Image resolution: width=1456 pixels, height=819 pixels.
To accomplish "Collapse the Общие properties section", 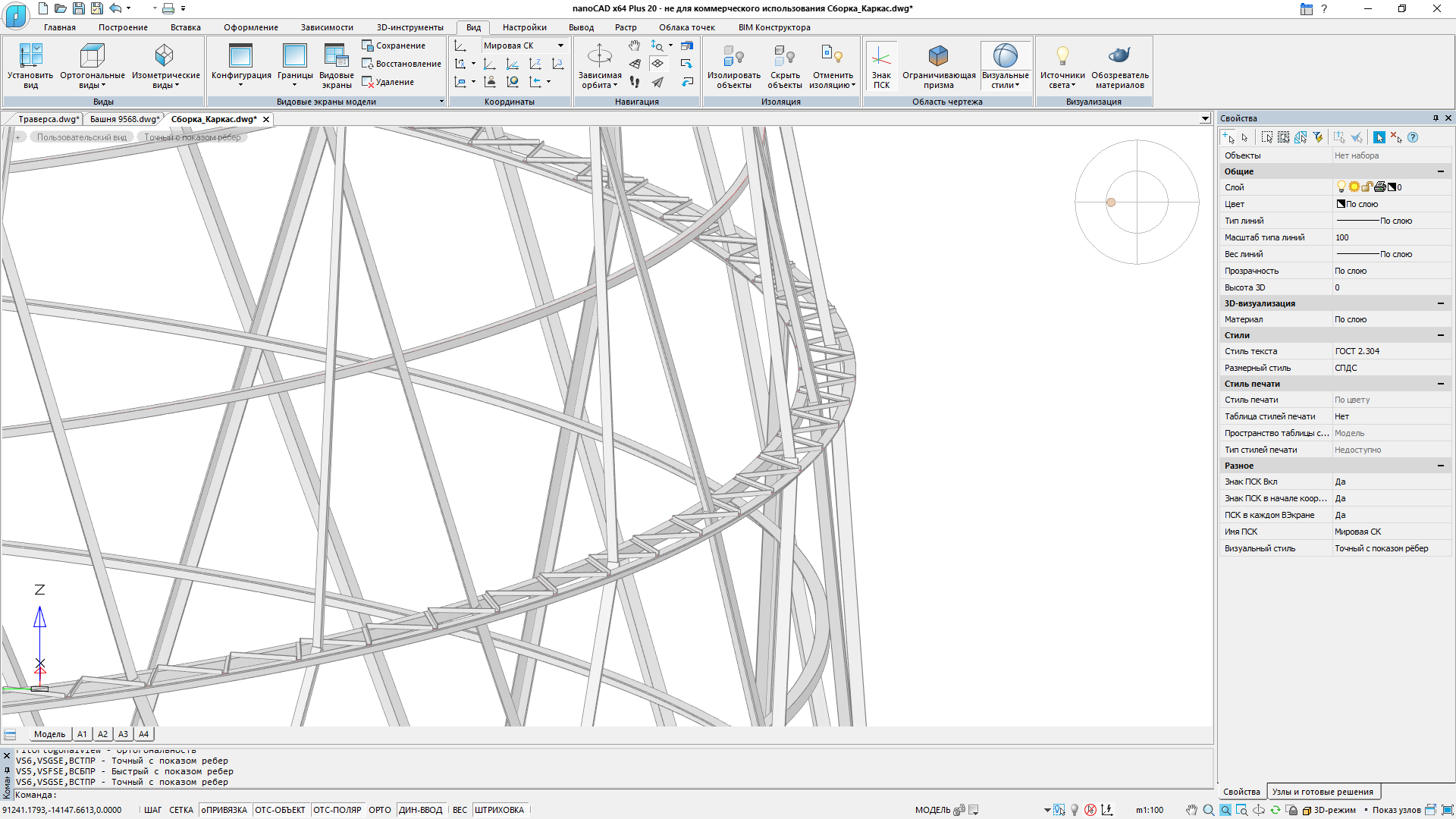I will (1440, 171).
